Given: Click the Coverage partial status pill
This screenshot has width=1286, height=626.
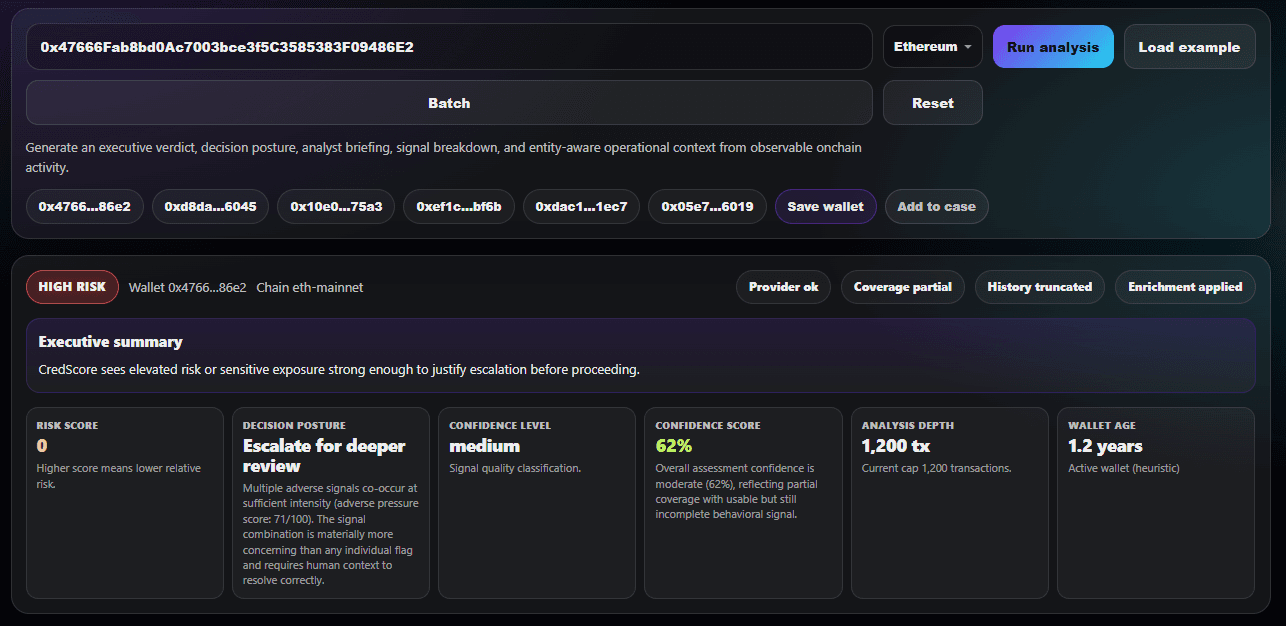Looking at the screenshot, I should coord(903,287).
